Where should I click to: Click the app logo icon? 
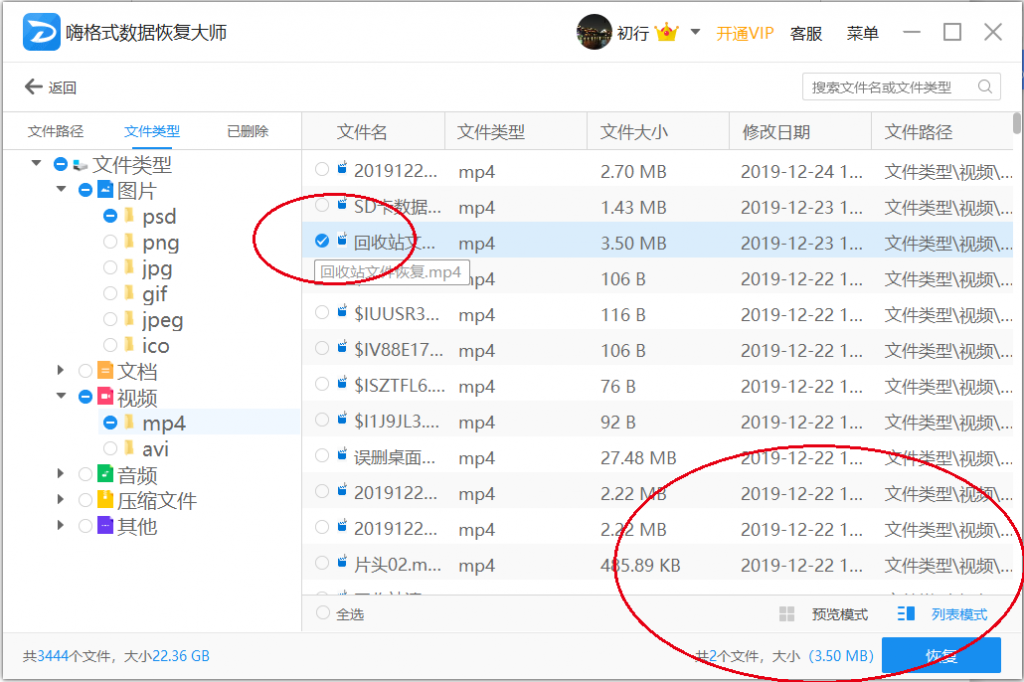coord(41,32)
